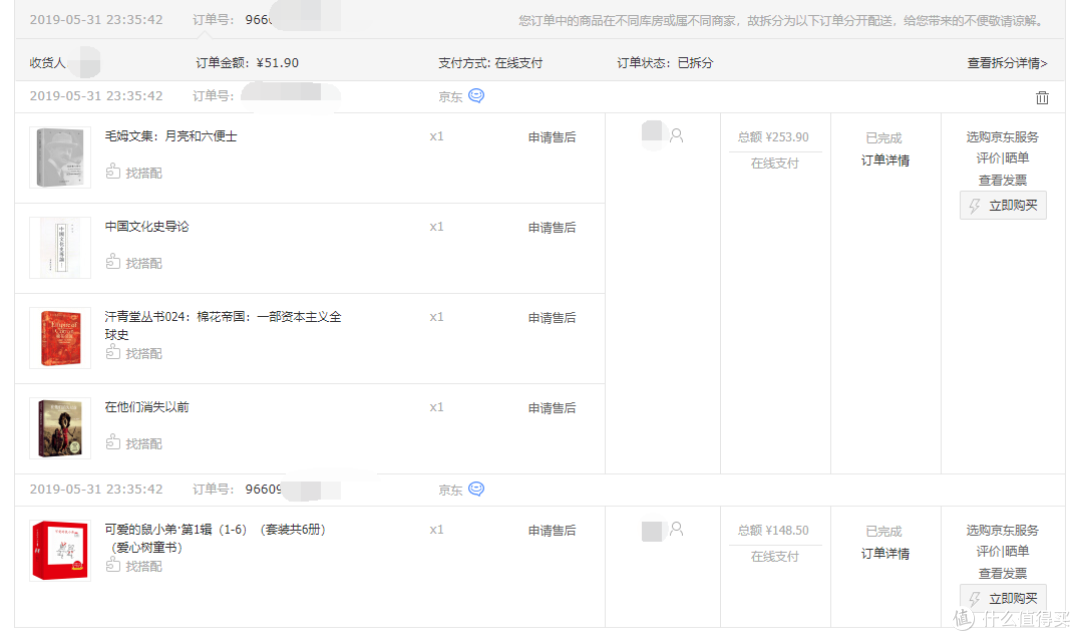
Task: Open 中国文化史导论 book cover thumbnail
Action: pos(60,248)
